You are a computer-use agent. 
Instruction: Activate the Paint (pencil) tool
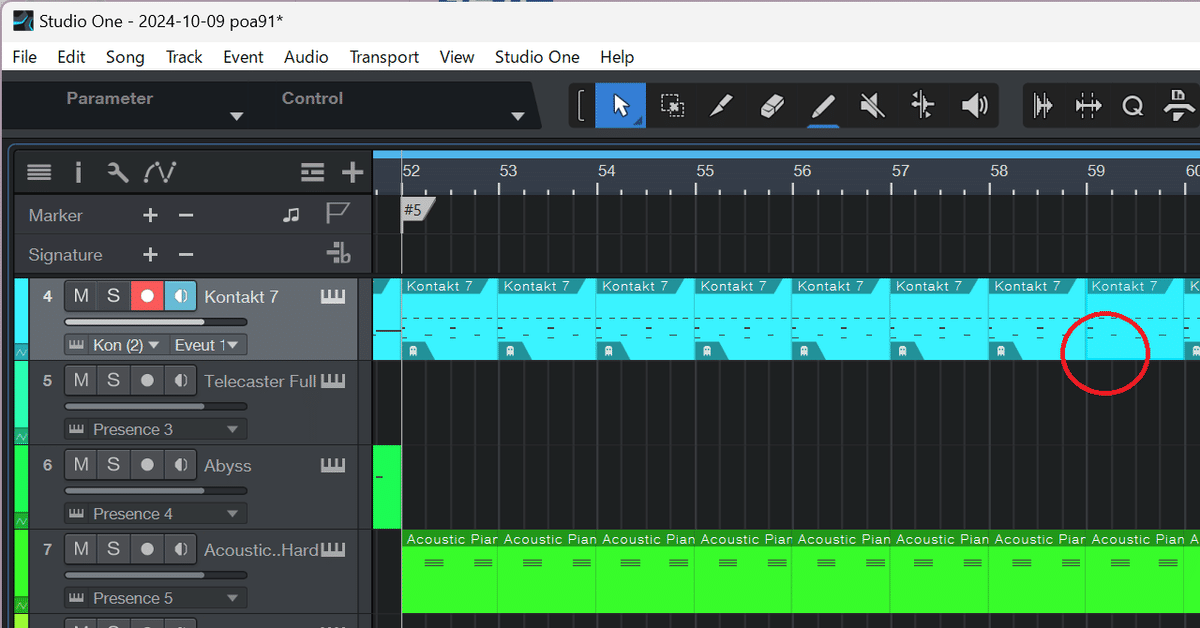822,105
